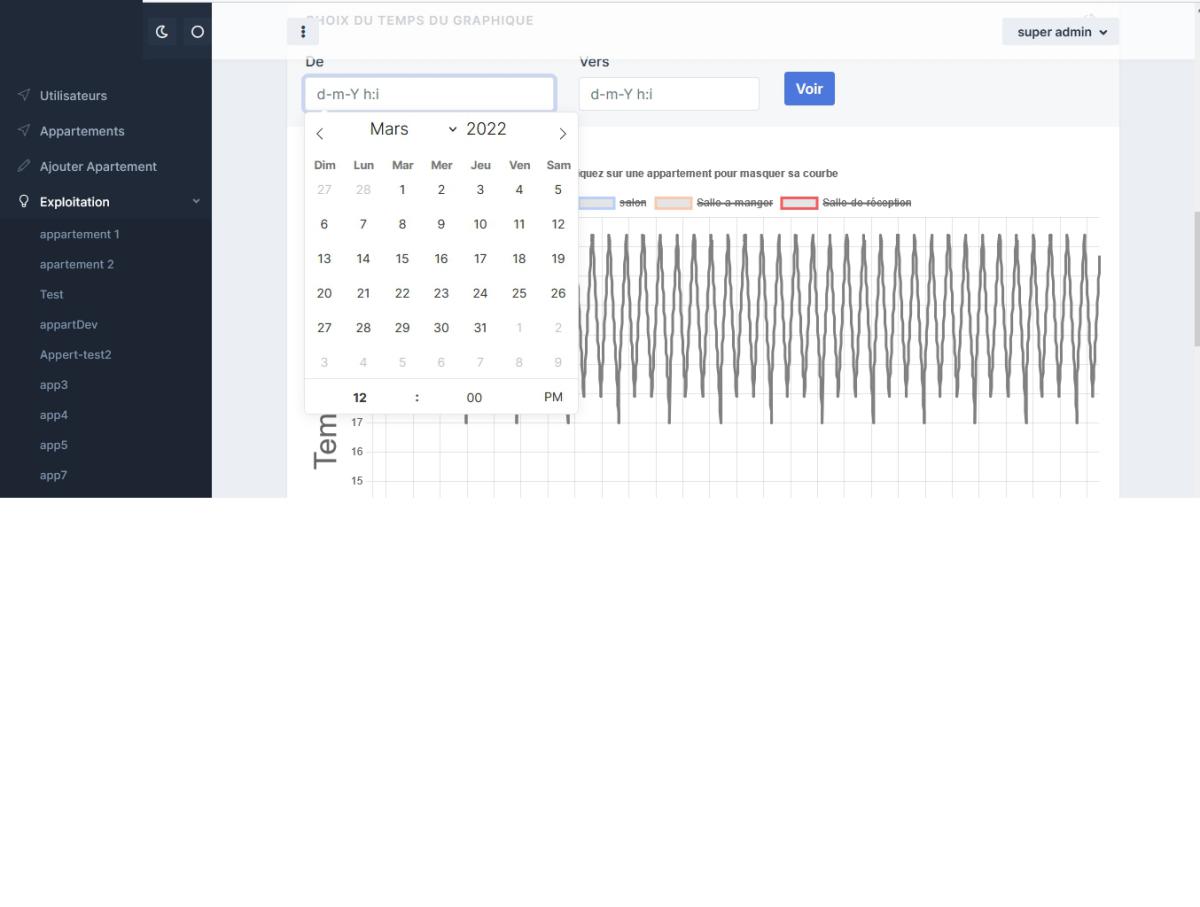Pick March 23 in the calendar

[x=441, y=294]
